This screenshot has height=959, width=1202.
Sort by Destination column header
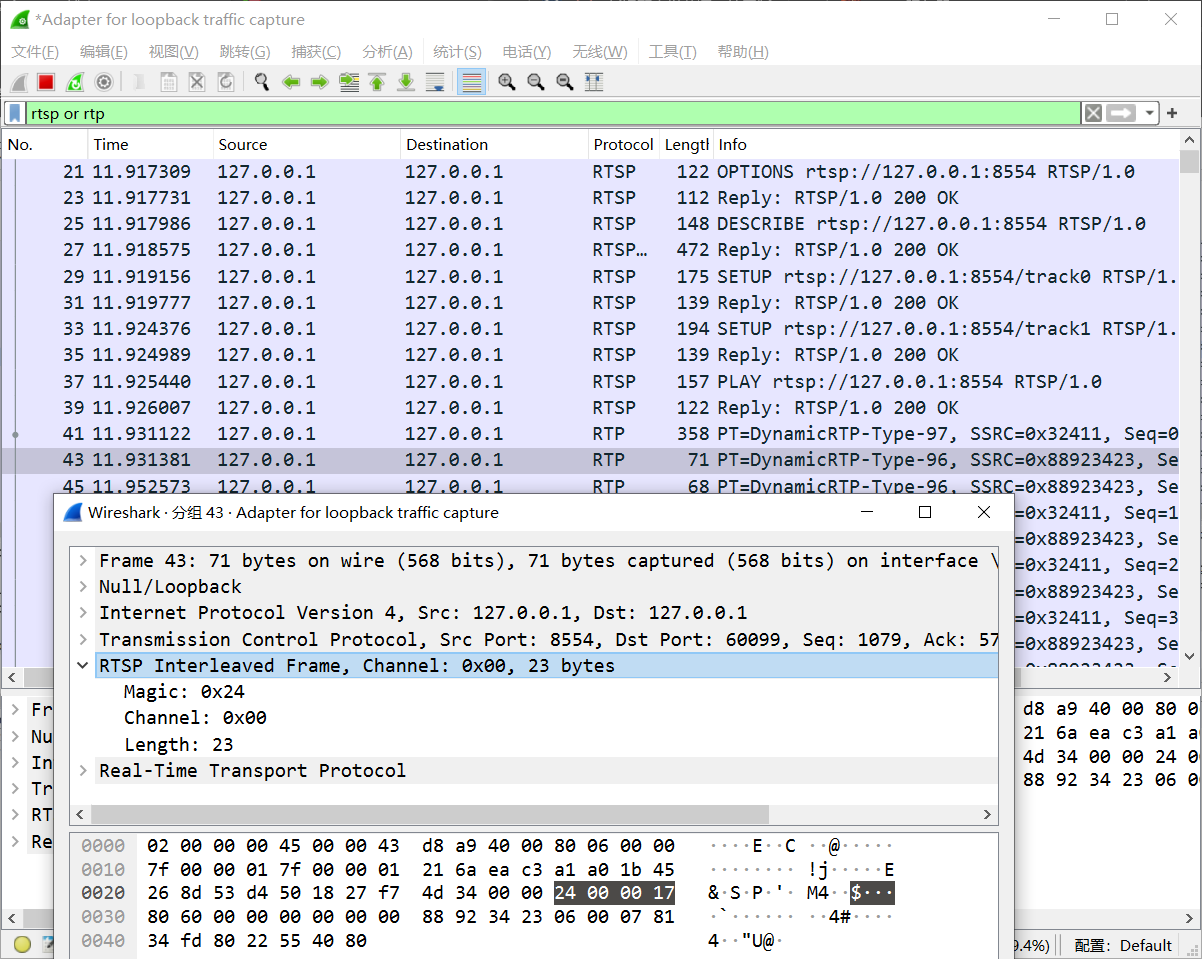pos(494,145)
